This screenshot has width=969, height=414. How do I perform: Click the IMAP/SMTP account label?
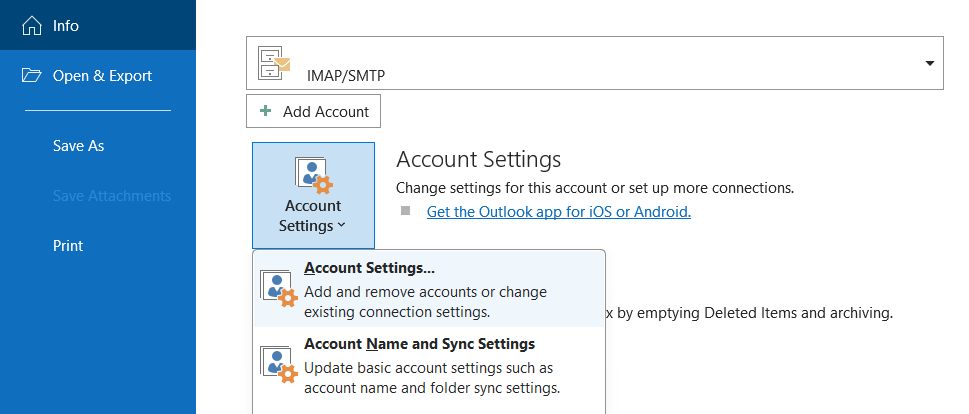tap(345, 76)
